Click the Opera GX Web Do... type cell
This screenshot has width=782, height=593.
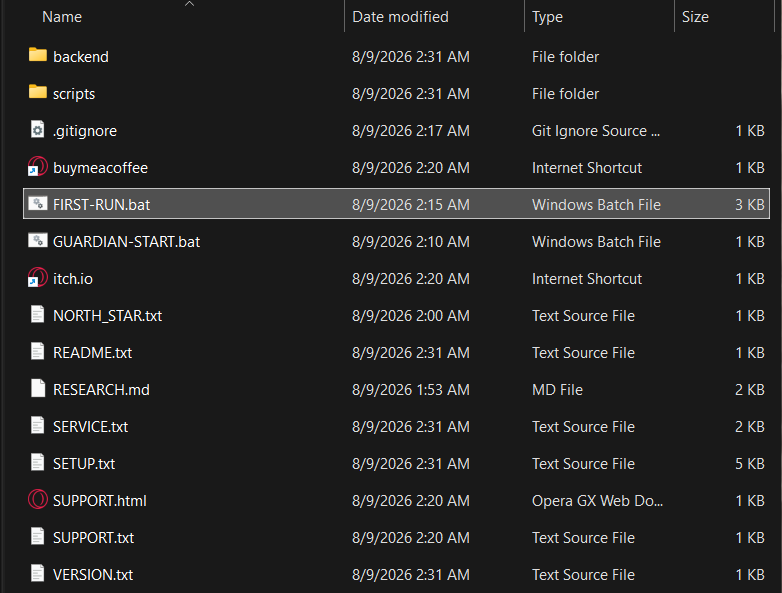(x=597, y=501)
